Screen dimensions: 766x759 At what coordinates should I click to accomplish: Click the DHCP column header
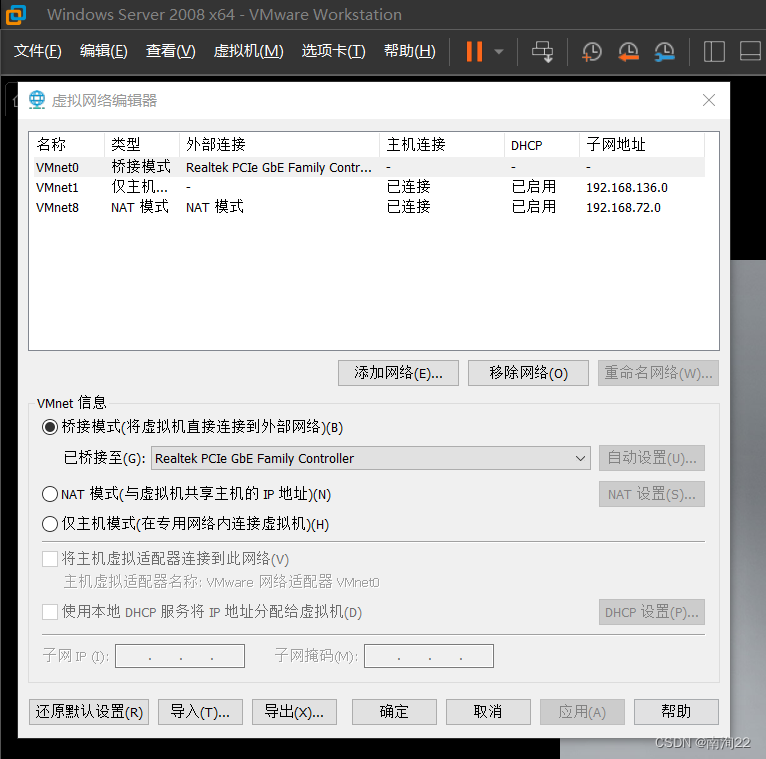coord(542,145)
